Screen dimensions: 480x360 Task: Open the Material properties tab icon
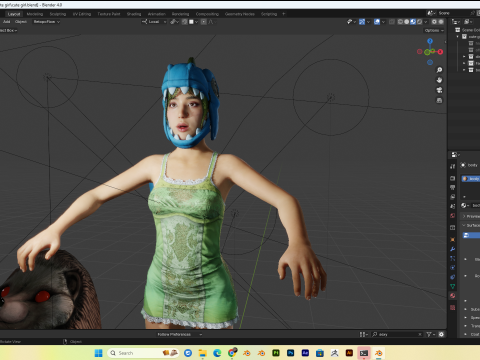(x=453, y=296)
